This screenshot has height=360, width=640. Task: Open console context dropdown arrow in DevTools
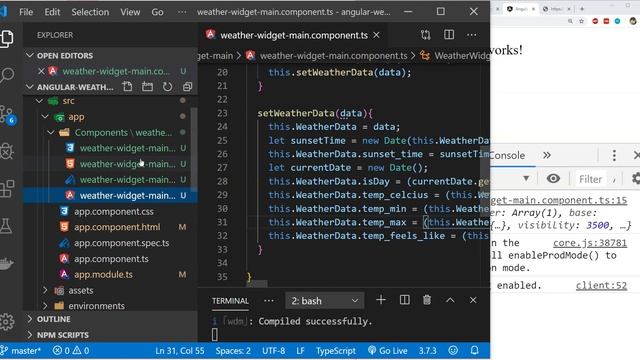coord(526,178)
